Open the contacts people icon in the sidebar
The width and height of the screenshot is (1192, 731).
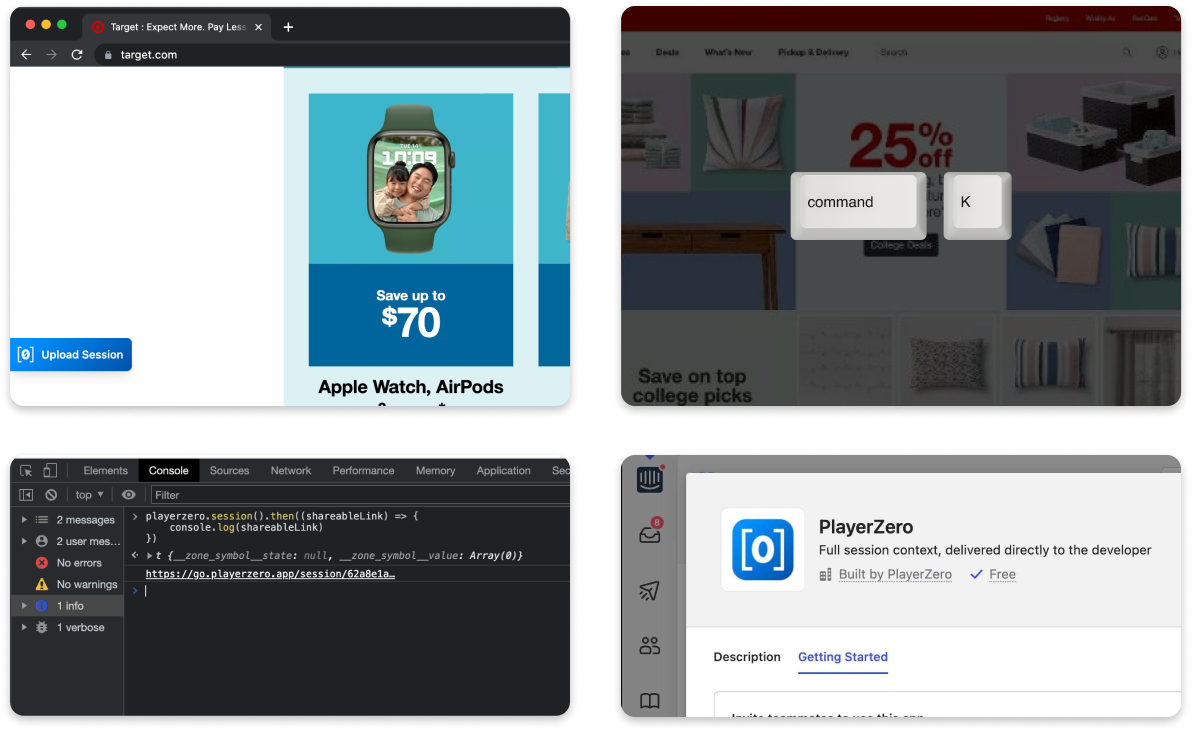coord(649,646)
